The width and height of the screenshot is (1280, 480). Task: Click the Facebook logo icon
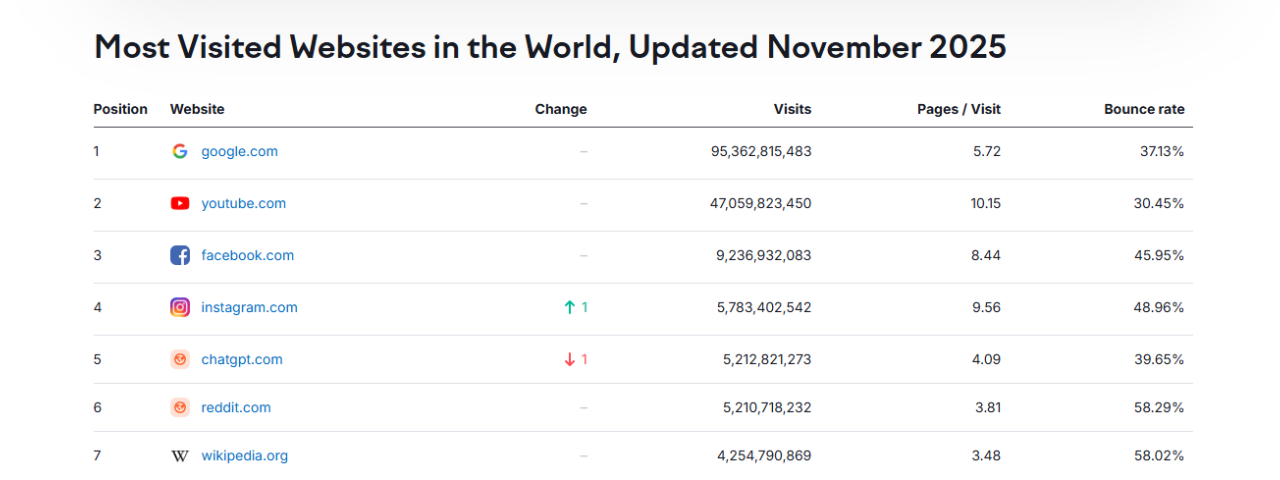tap(180, 255)
